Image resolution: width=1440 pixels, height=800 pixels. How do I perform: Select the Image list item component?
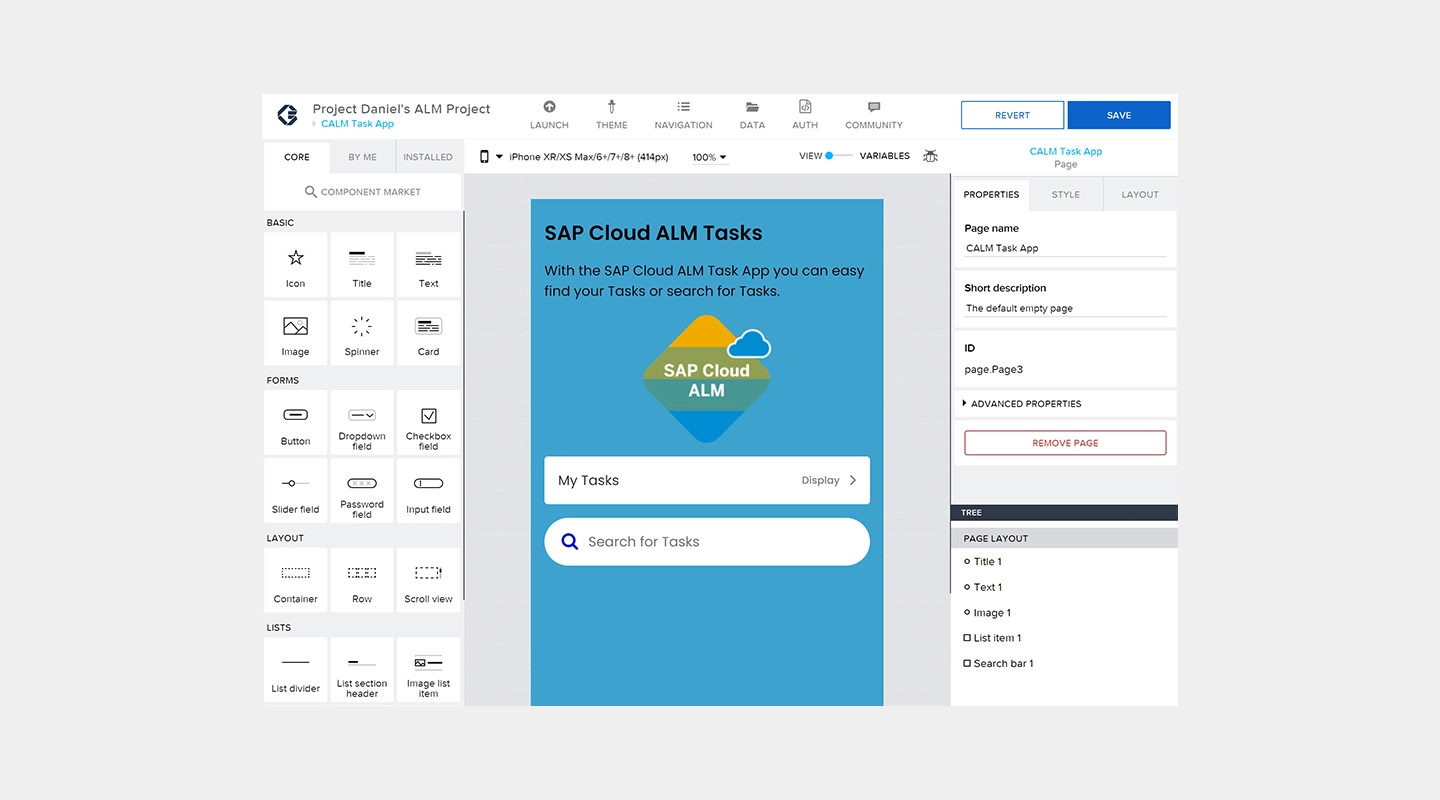(428, 670)
